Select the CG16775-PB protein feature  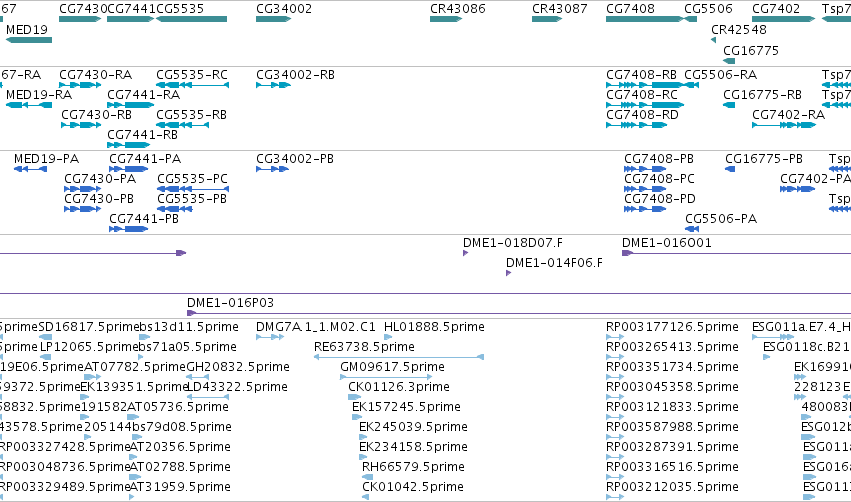pyautogui.click(x=730, y=169)
